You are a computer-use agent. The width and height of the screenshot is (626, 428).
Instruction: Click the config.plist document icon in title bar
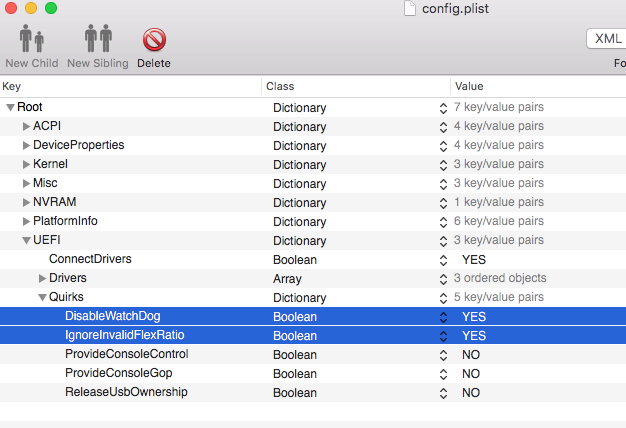[410, 8]
